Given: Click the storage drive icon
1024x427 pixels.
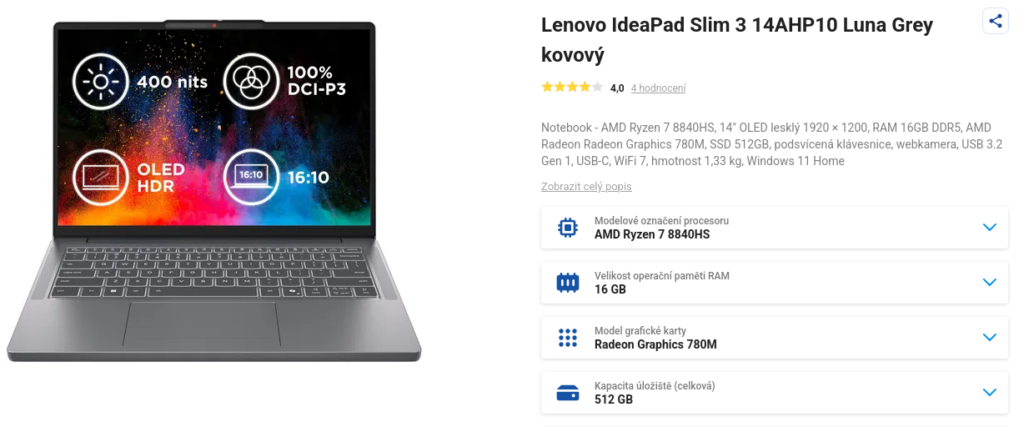Looking at the screenshot, I should click(x=568, y=393).
